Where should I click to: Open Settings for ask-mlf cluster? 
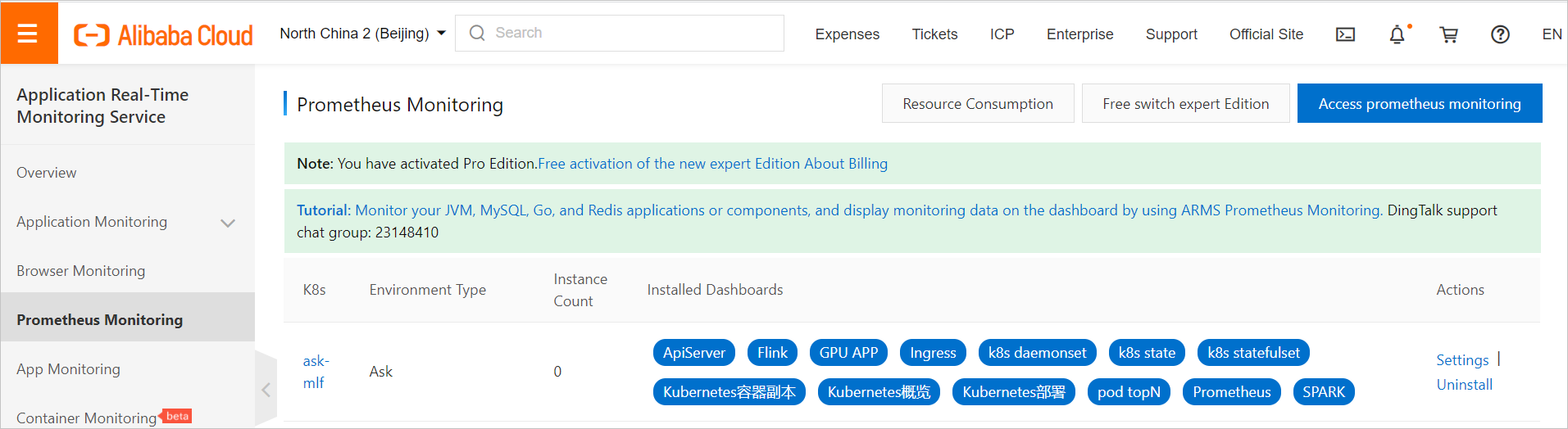(x=1462, y=360)
